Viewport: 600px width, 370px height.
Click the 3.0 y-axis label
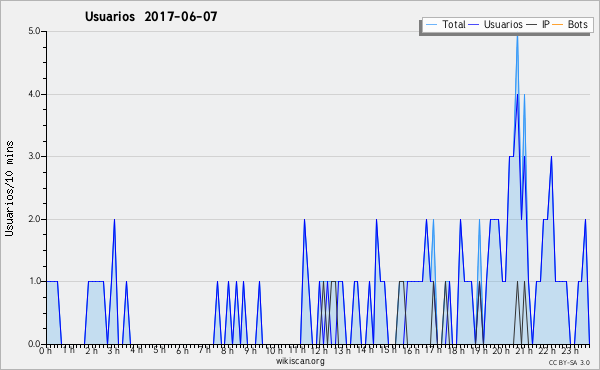pos(34,156)
